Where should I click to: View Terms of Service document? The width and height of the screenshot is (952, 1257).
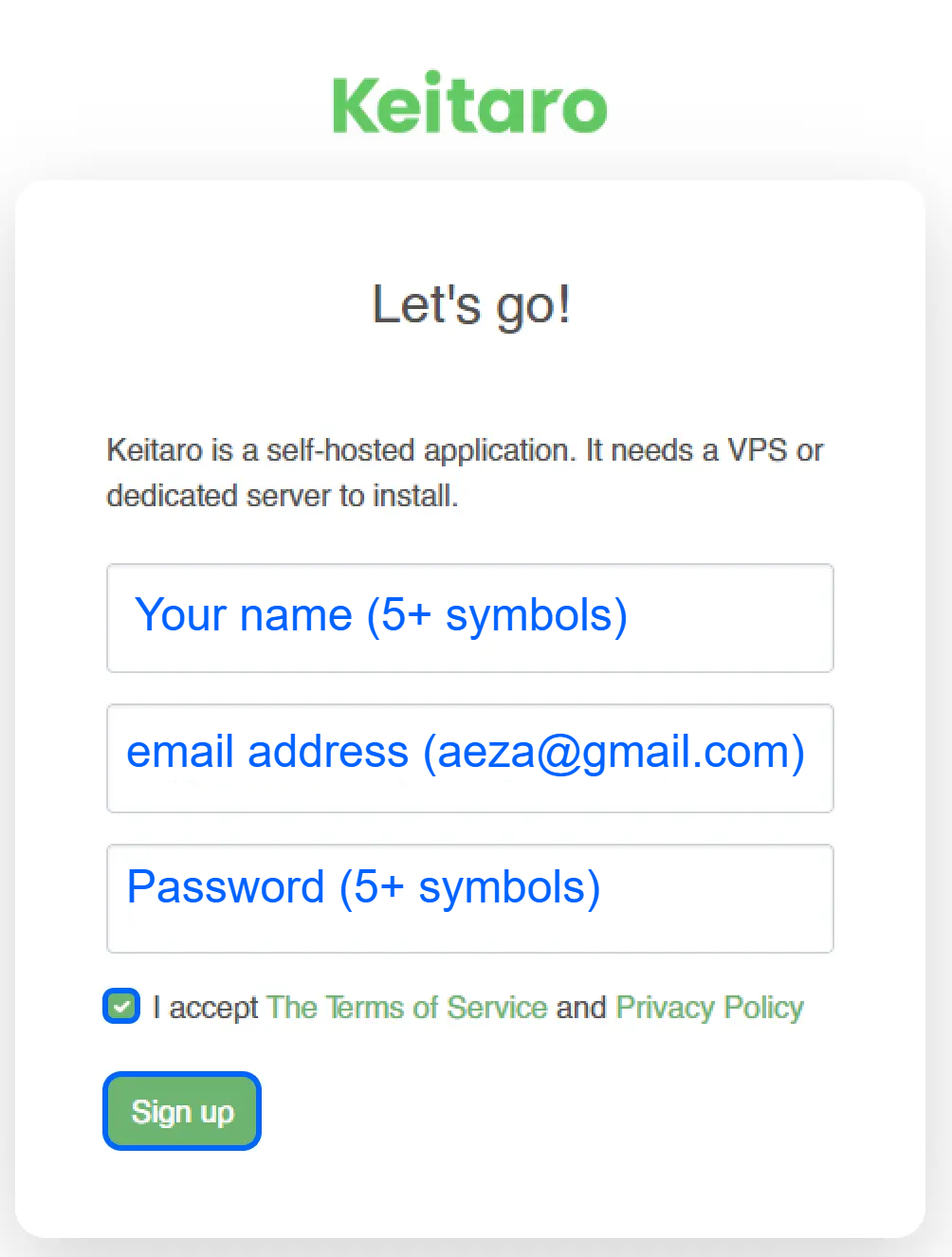click(407, 1007)
